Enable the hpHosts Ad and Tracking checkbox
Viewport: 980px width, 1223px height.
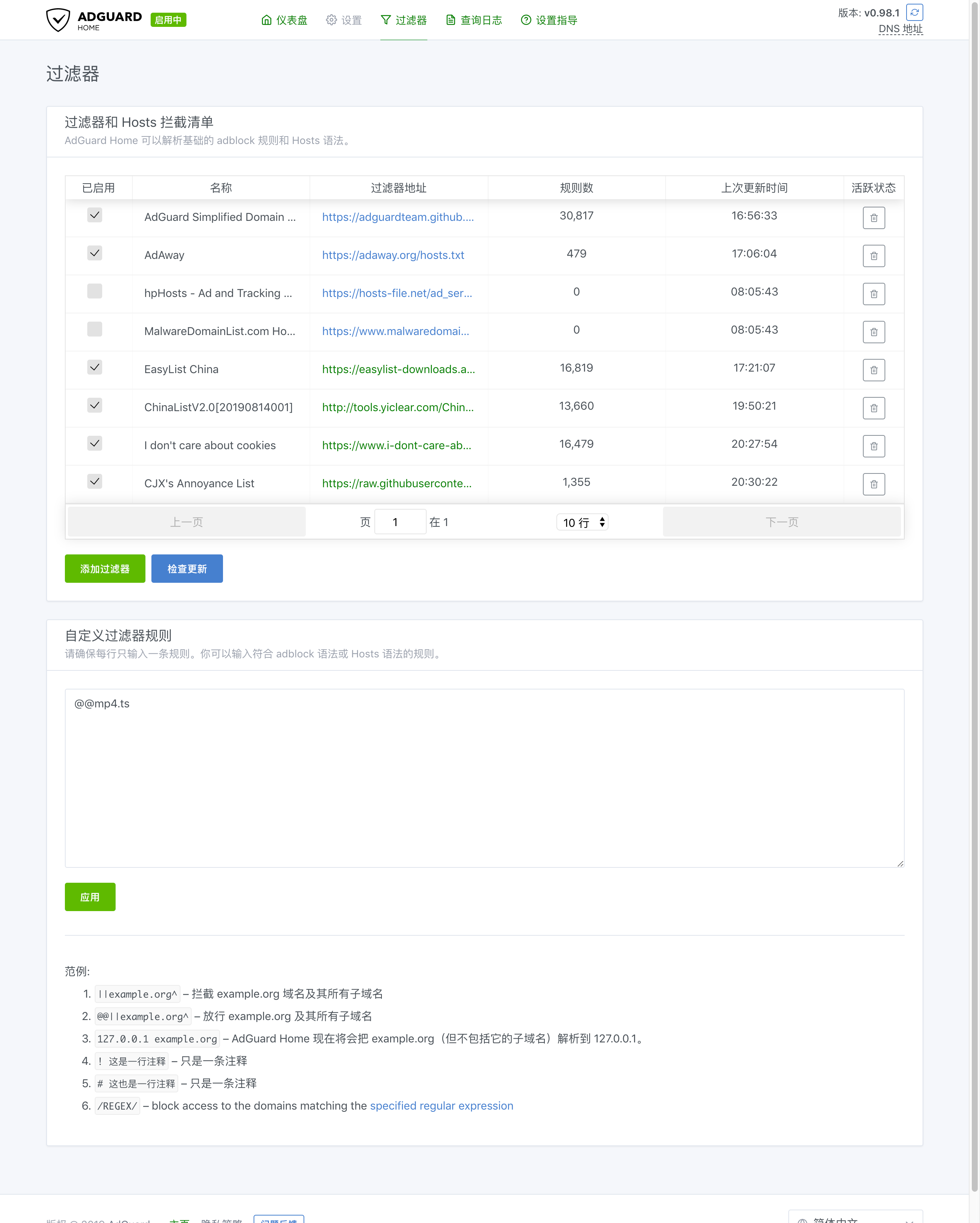[95, 291]
